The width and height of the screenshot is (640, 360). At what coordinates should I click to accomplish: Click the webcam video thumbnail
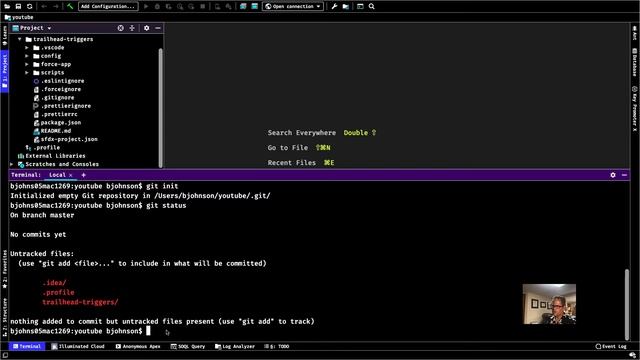click(549, 304)
